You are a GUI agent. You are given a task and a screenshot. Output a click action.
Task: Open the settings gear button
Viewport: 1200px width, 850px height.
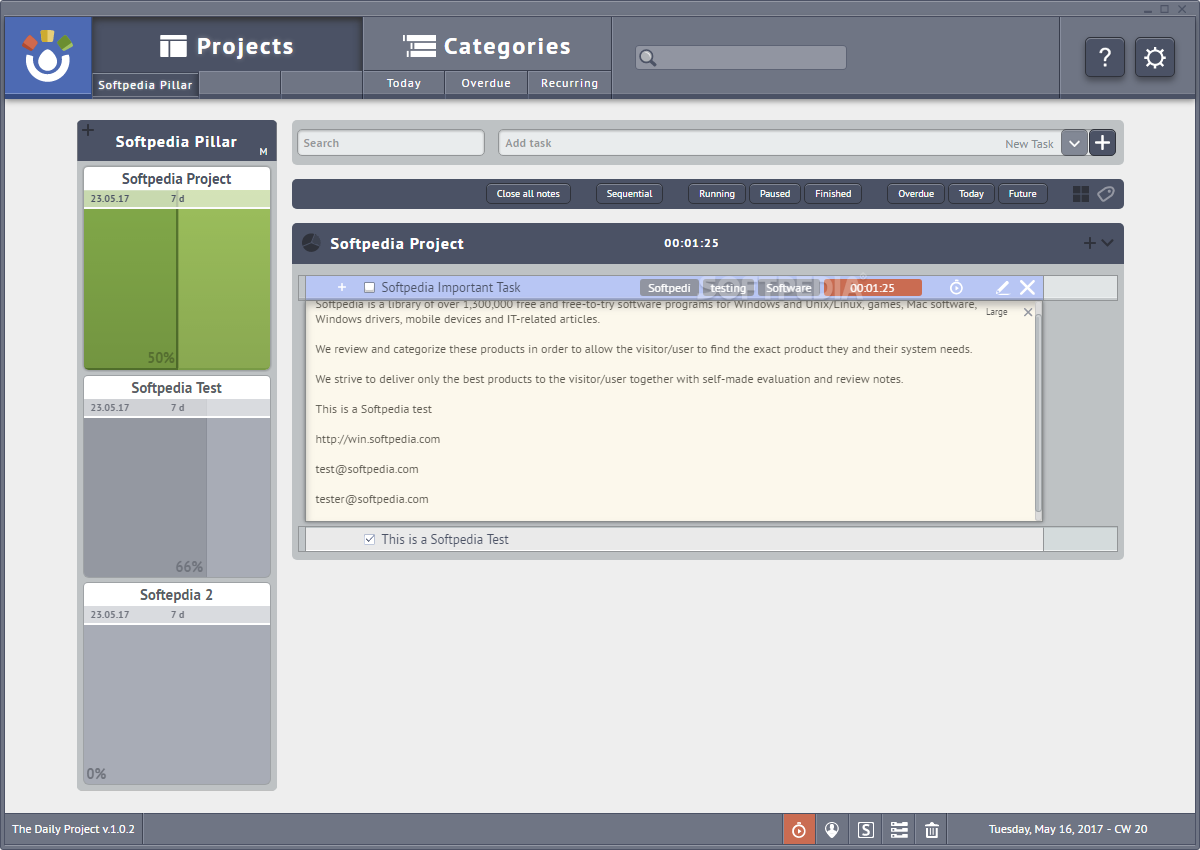1155,57
